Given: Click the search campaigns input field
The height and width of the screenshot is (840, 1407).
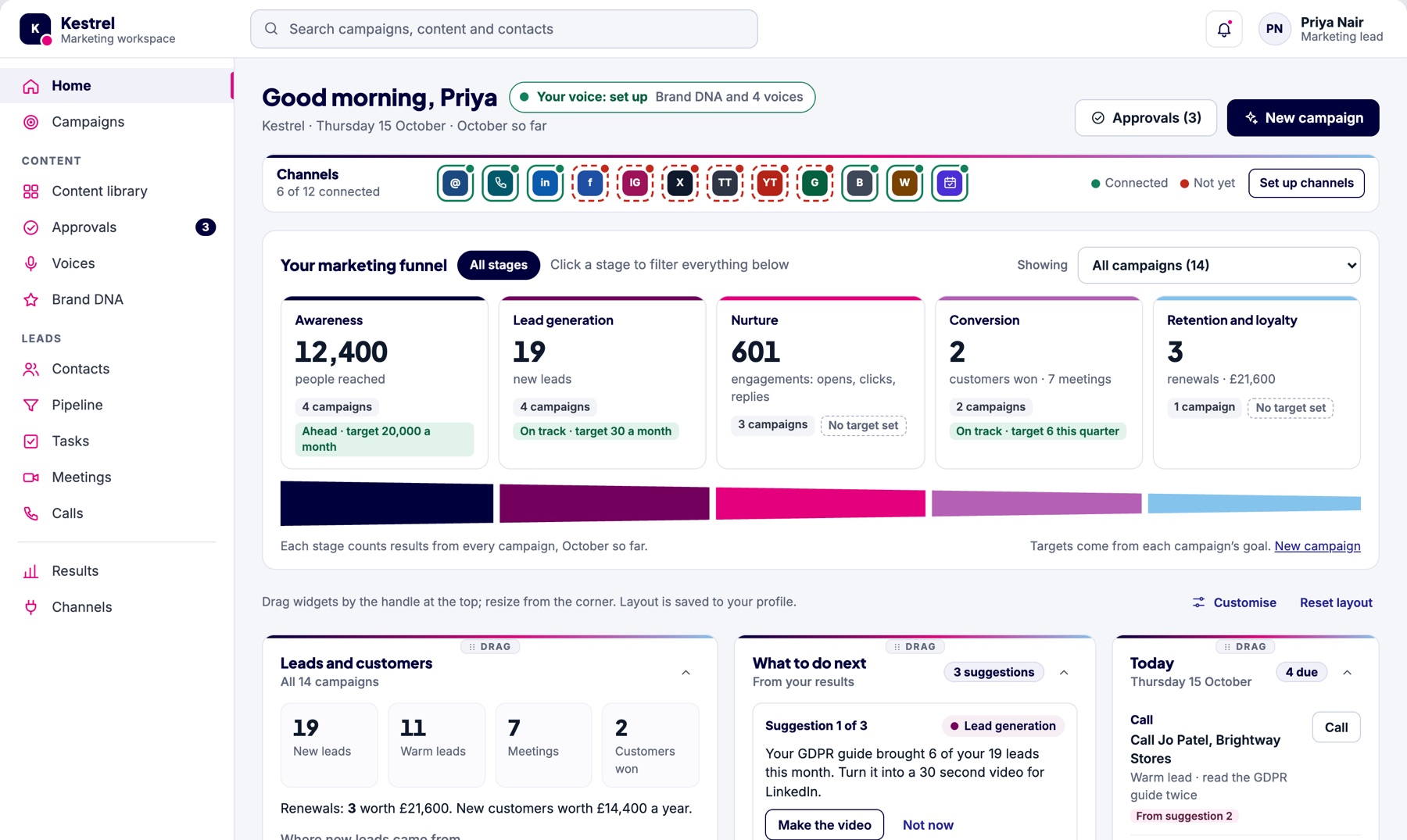Looking at the screenshot, I should tap(504, 29).
